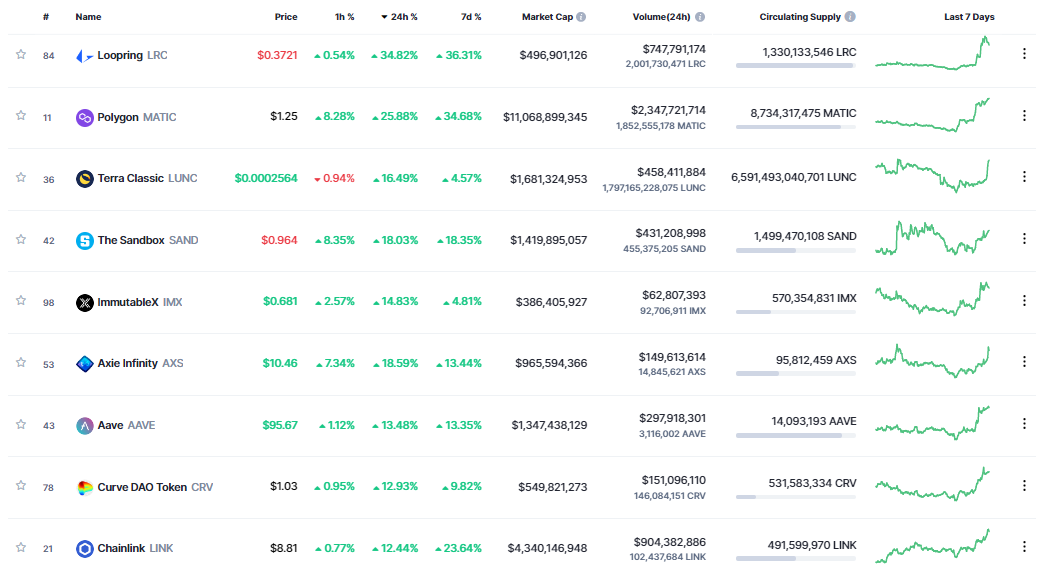Viewport: 1063px width, 574px height.
Task: Click The Sandbox logo icon
Action: tap(84, 241)
